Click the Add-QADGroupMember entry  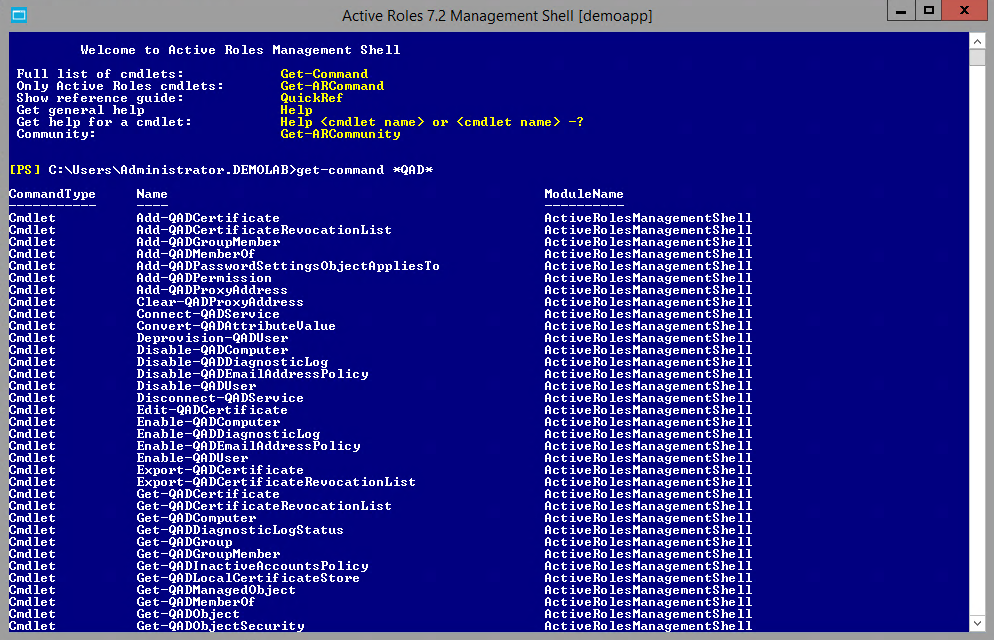(x=208, y=242)
